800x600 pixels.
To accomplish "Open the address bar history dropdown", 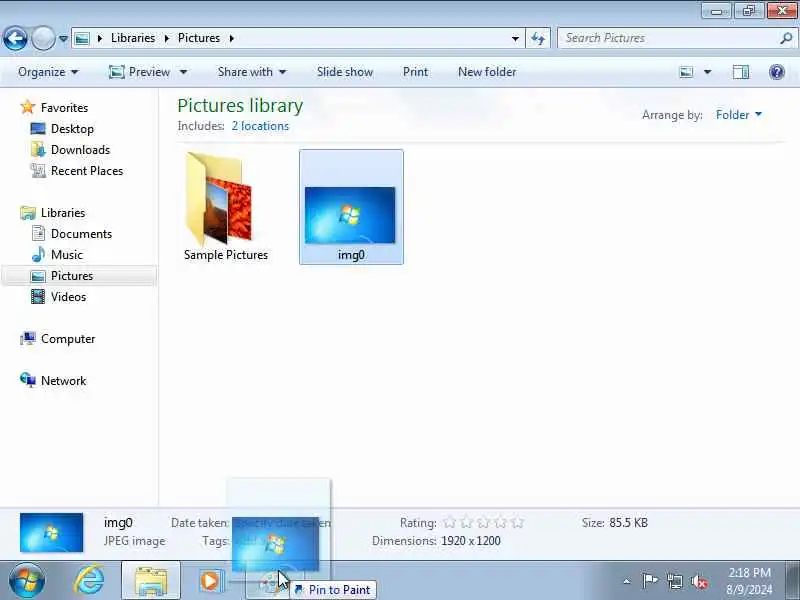I will [x=515, y=38].
